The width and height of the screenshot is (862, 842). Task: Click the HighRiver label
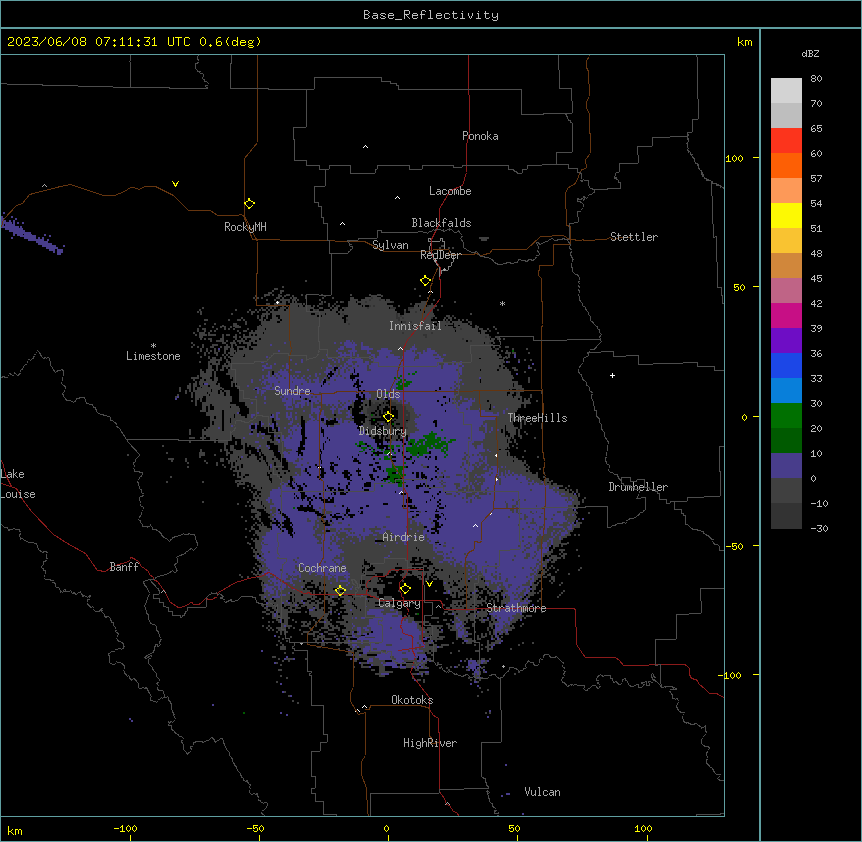coord(430,743)
